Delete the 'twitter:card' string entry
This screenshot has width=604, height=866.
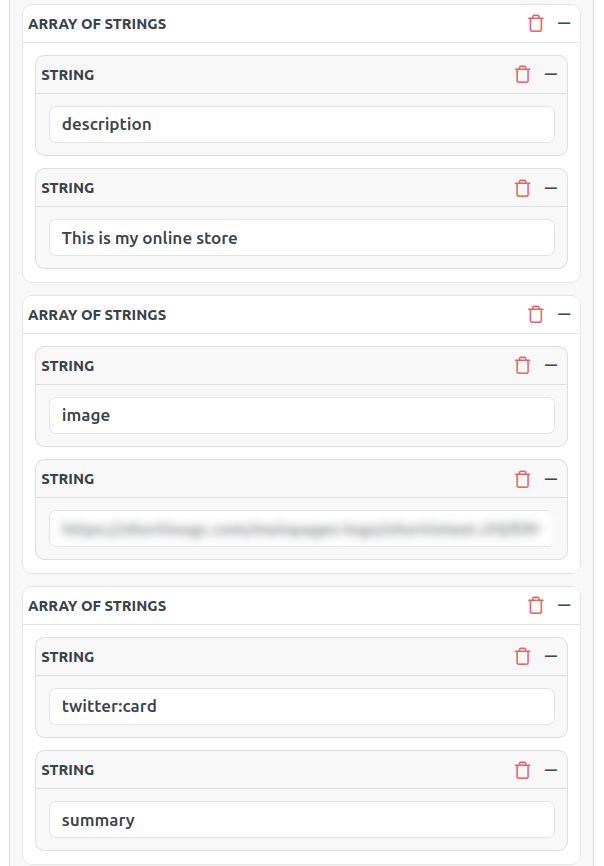pos(522,657)
